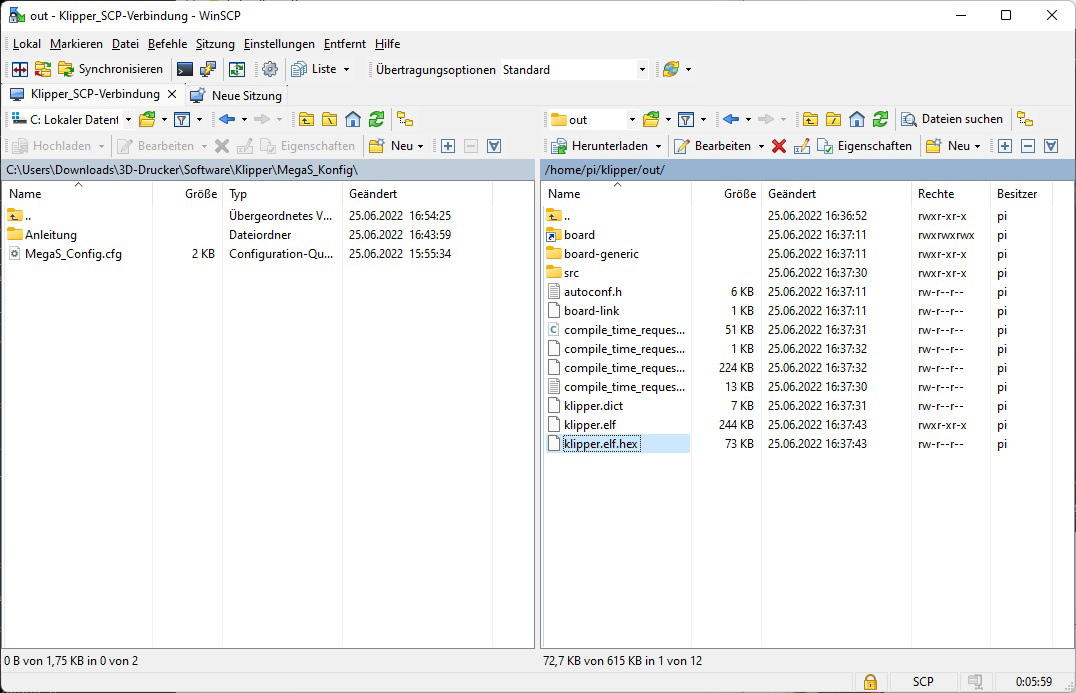Open the Markieren menu
1076x693 pixels.
point(76,44)
